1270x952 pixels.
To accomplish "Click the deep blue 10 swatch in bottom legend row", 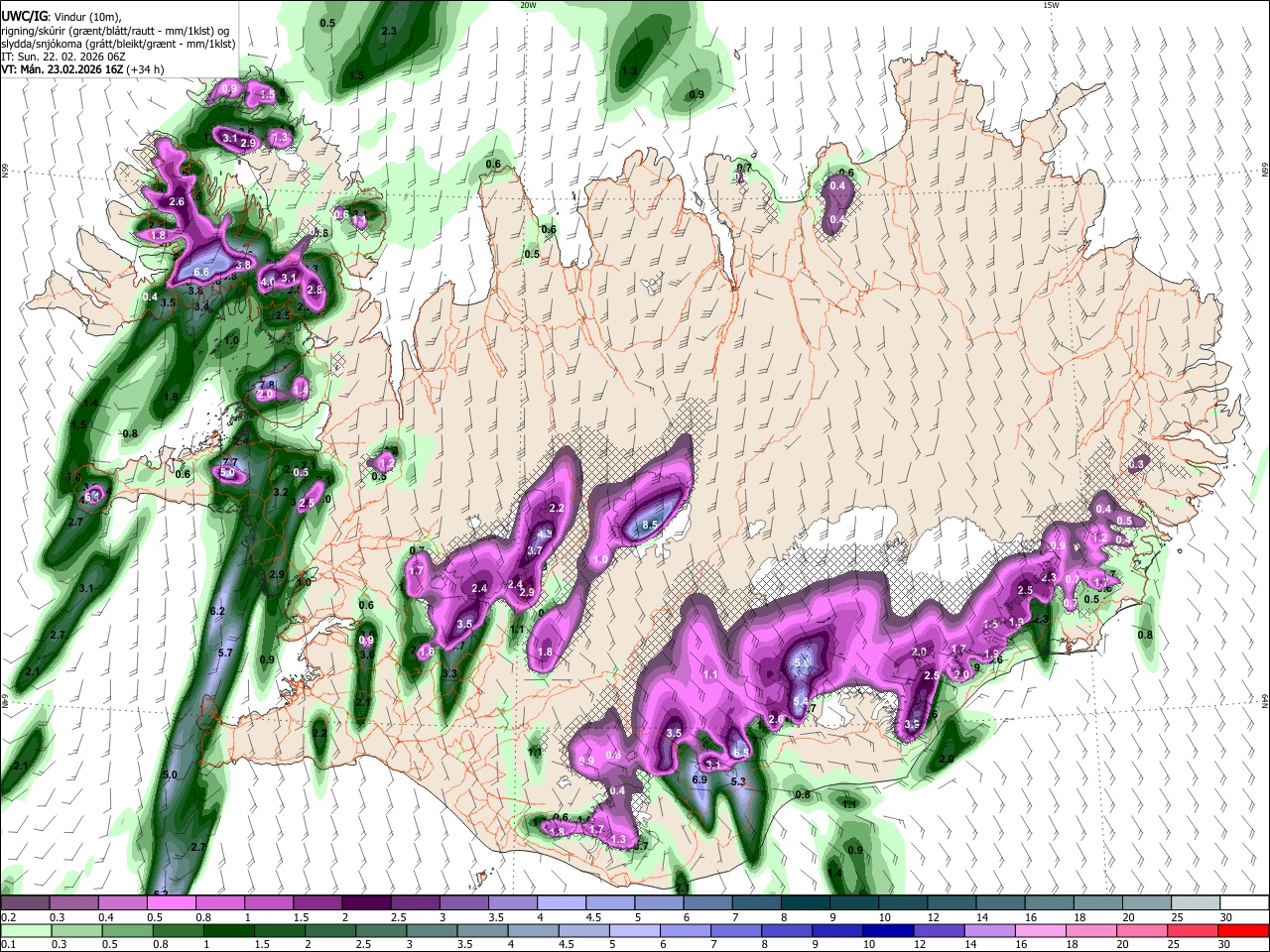I will [889, 930].
